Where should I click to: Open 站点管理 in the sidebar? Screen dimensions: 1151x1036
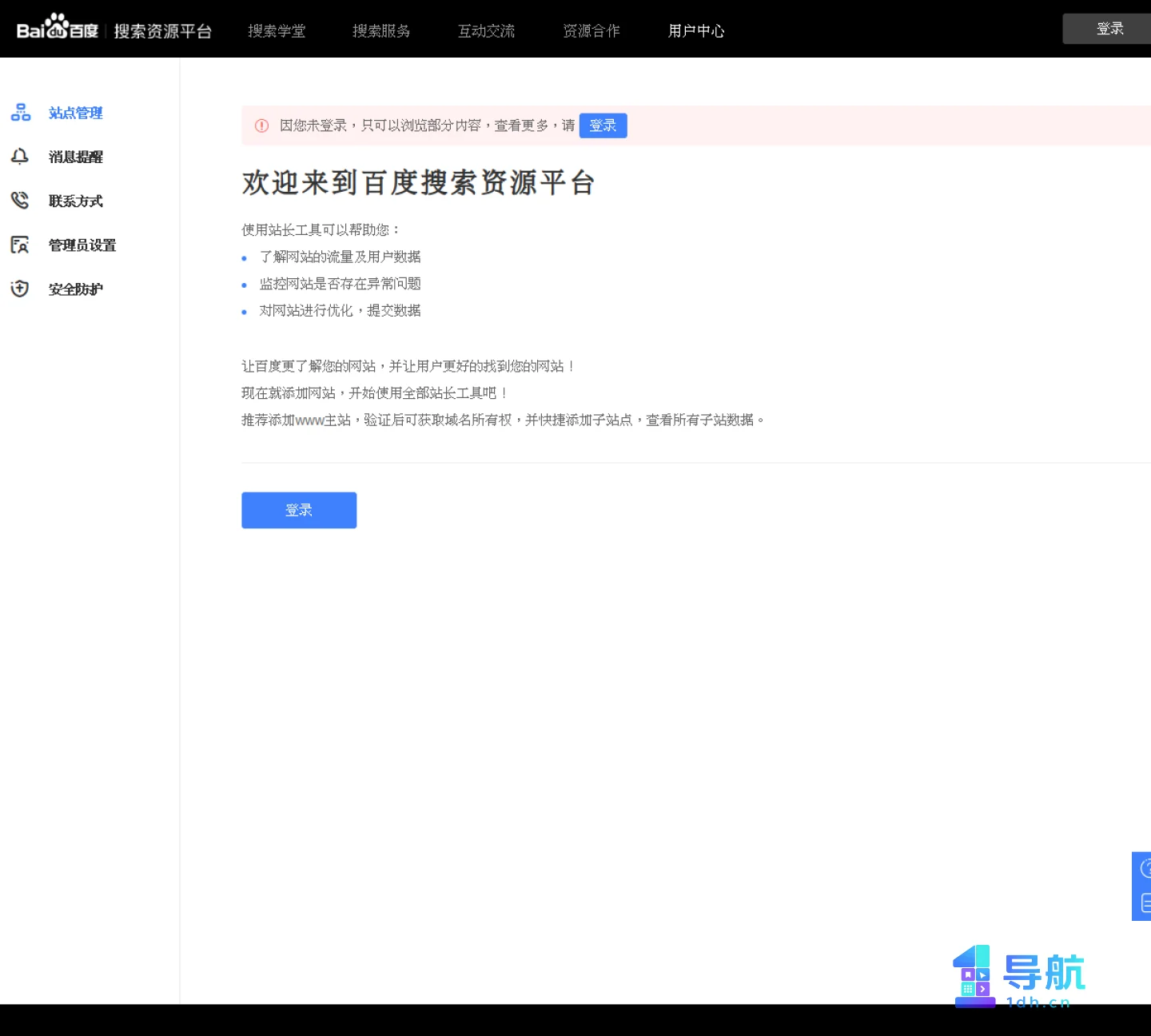tap(75, 113)
